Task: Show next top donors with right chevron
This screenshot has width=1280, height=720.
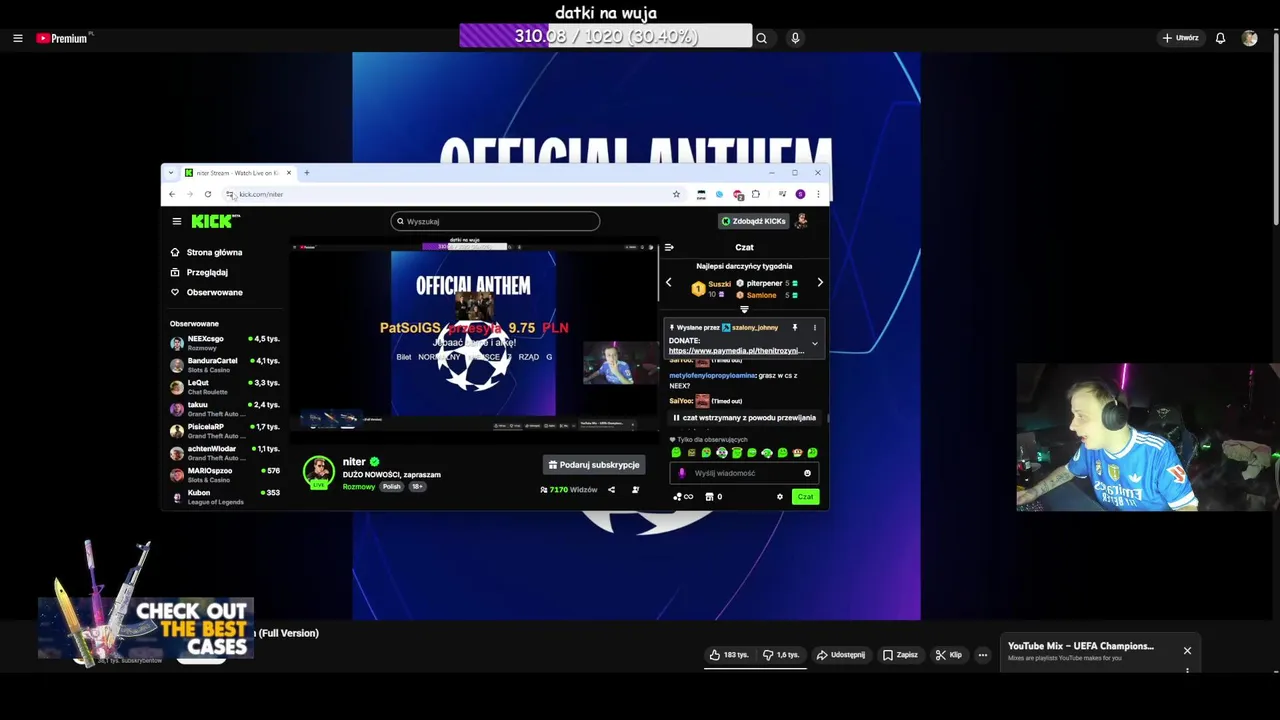Action: (x=820, y=283)
